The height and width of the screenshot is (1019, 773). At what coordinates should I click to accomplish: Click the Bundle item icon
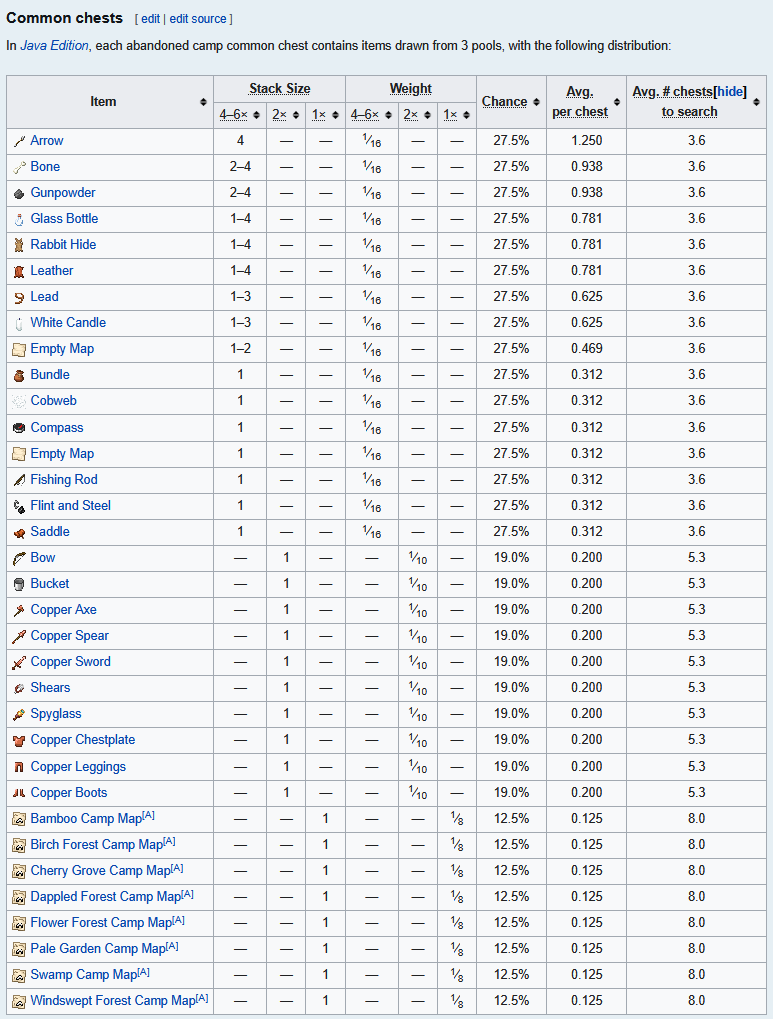(x=20, y=375)
